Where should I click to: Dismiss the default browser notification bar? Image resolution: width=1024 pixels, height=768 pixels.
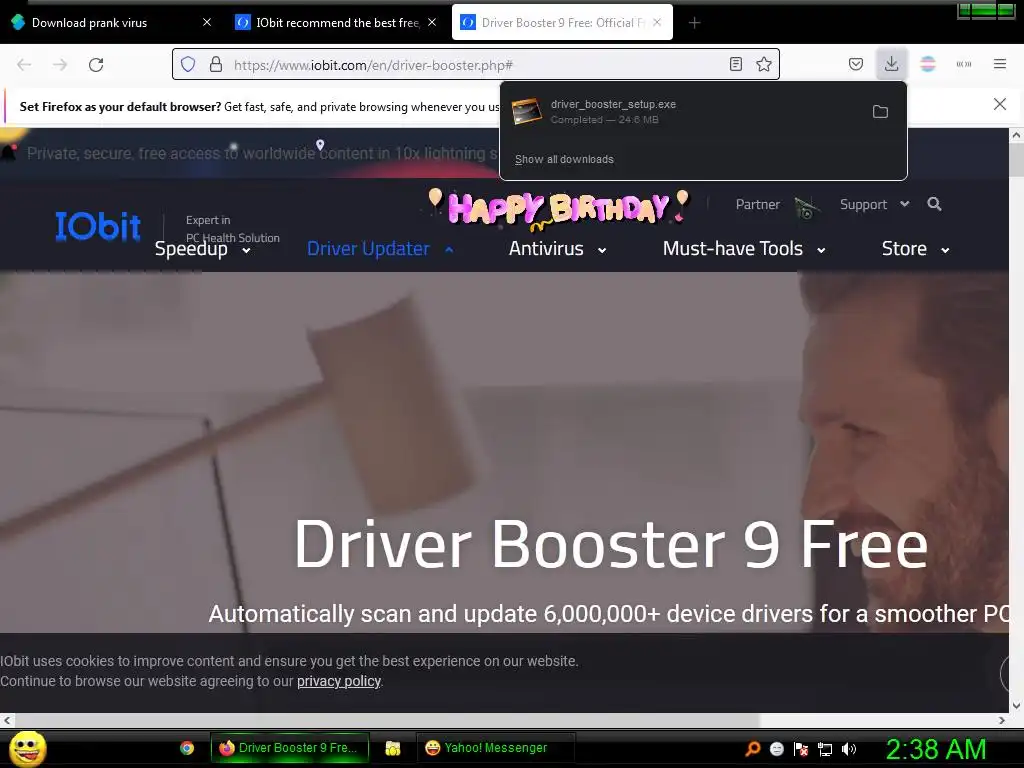coord(1000,104)
